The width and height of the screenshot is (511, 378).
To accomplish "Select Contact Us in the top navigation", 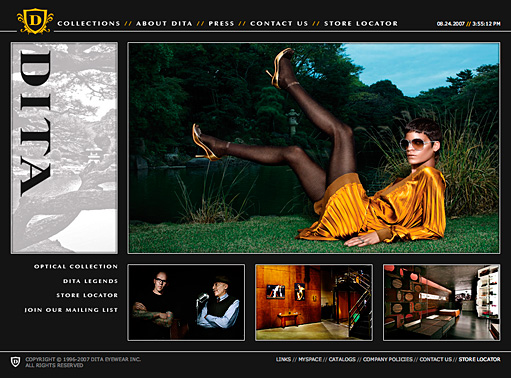I will (279, 24).
